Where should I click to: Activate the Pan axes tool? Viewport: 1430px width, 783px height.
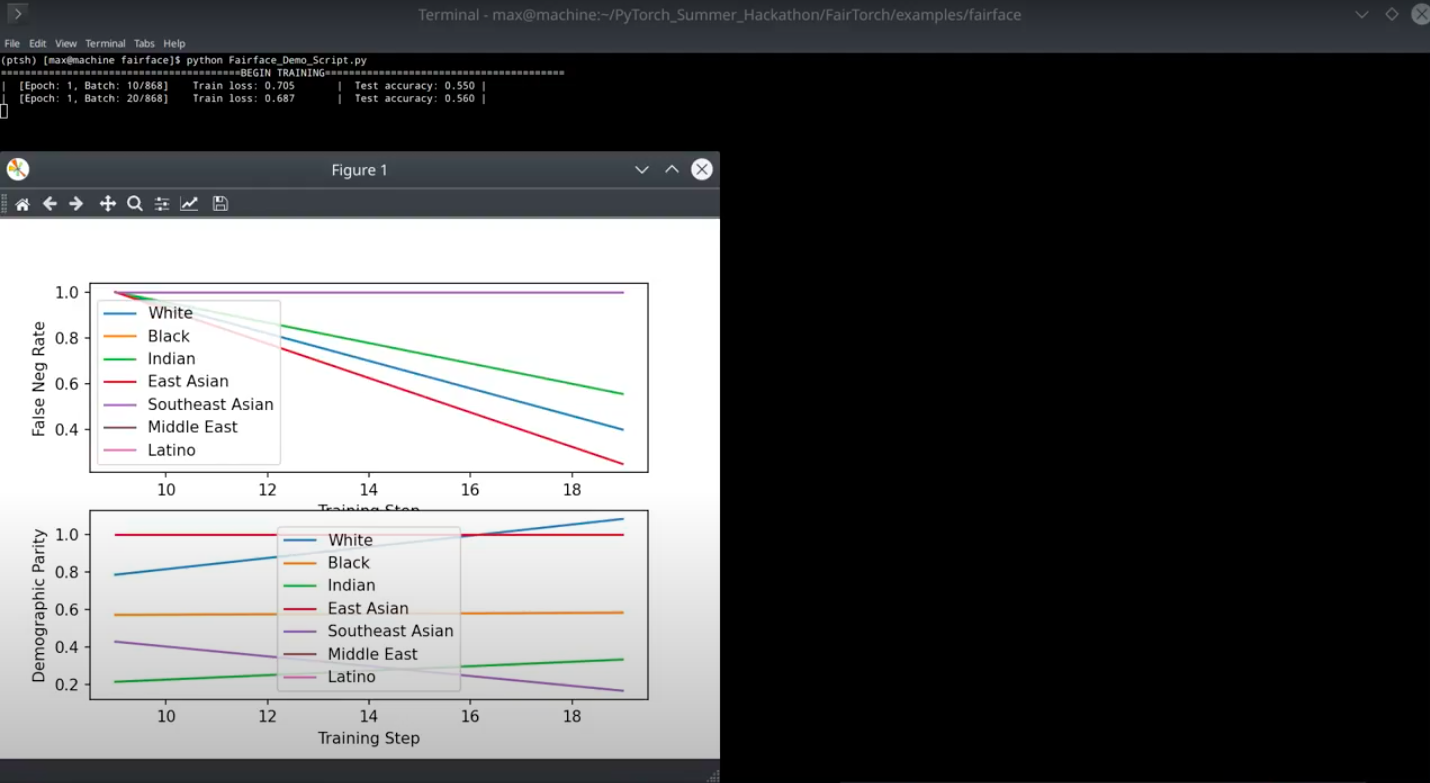click(107, 204)
